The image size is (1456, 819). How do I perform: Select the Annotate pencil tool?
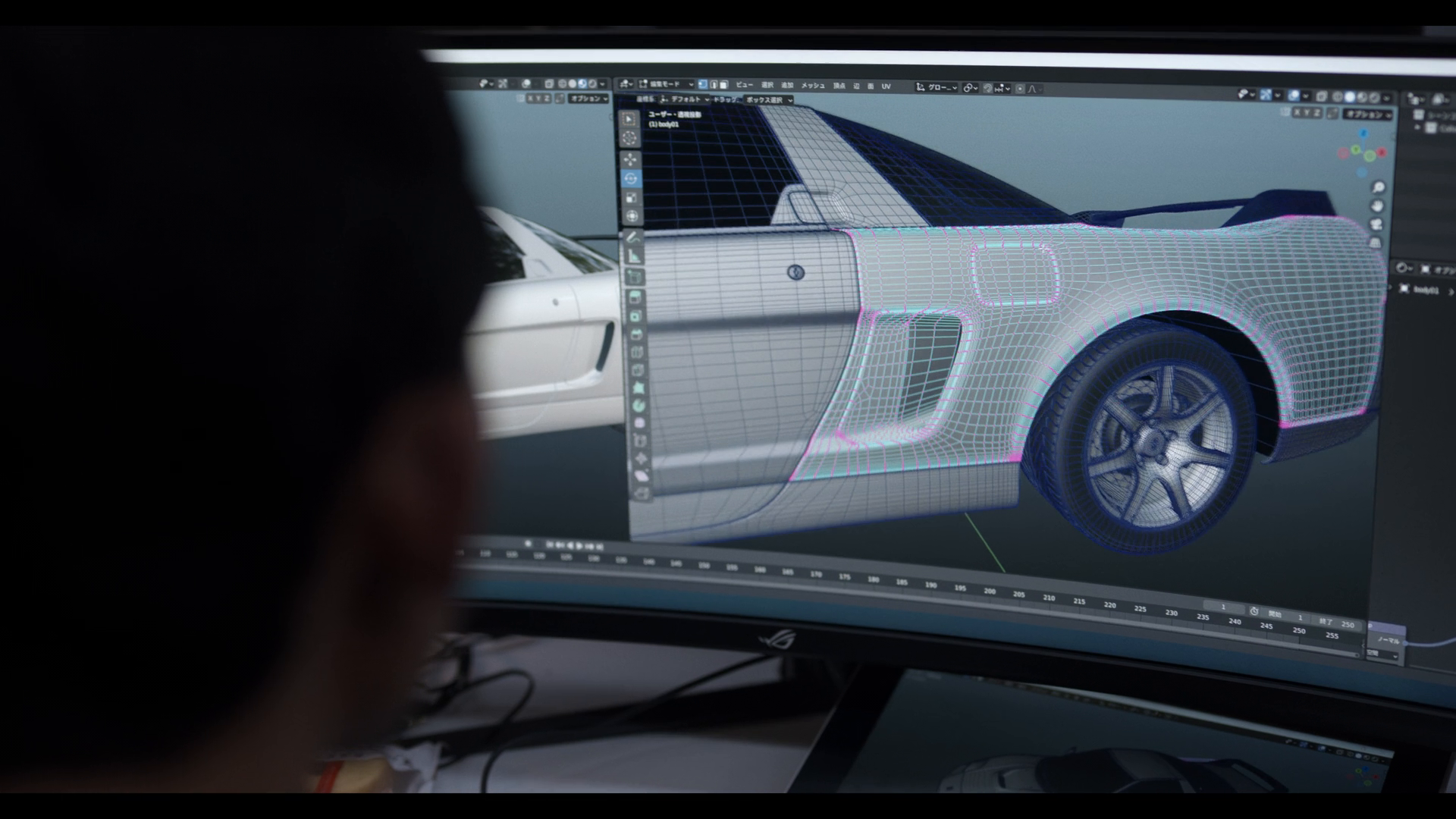point(632,237)
